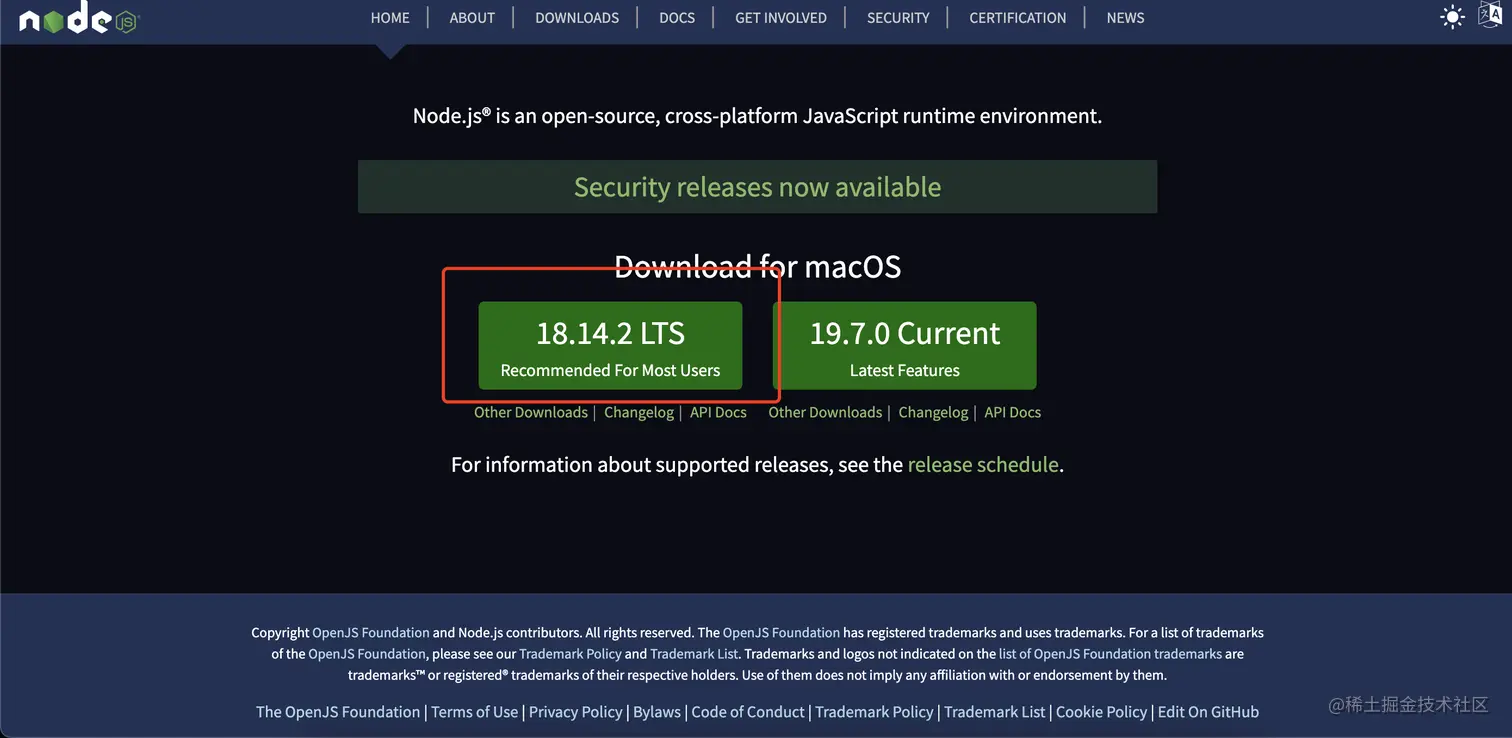
Task: Open the DOWNLOADS menu item
Action: pos(577,17)
